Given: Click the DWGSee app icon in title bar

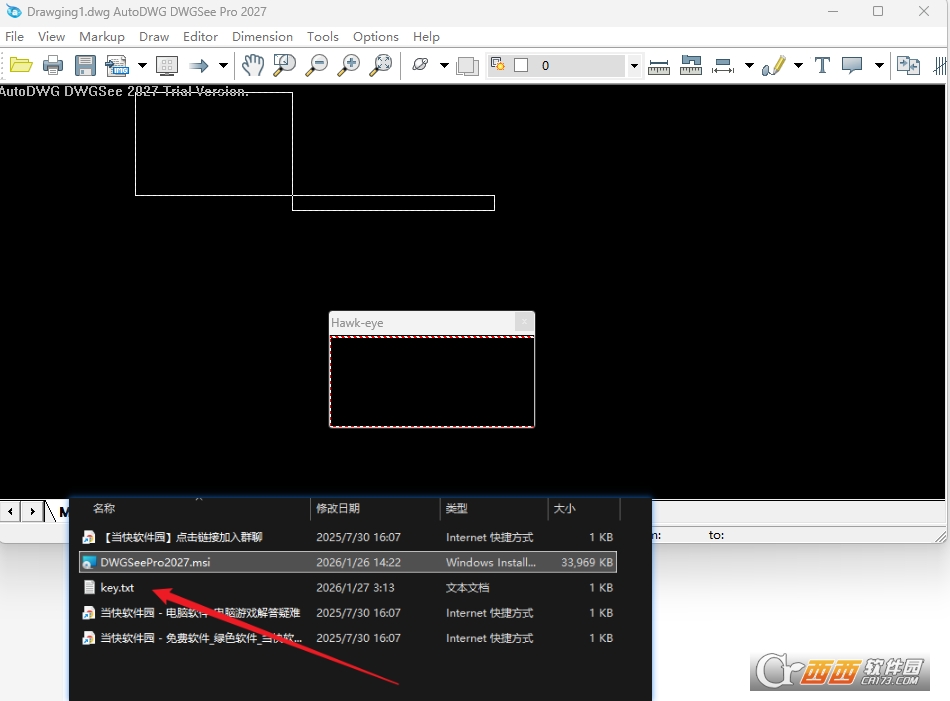Looking at the screenshot, I should click(13, 11).
